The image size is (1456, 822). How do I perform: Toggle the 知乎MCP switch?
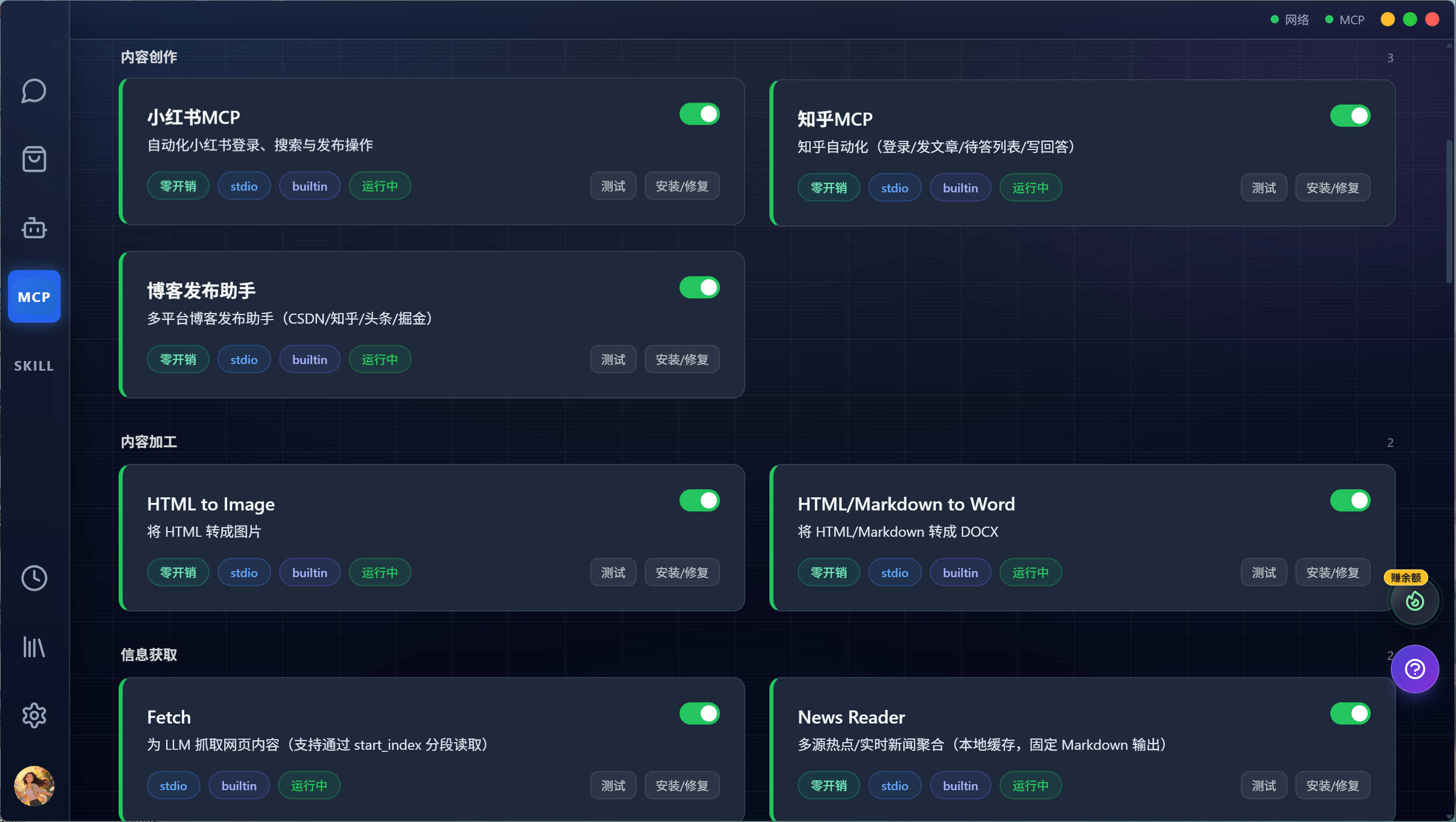tap(1350, 115)
